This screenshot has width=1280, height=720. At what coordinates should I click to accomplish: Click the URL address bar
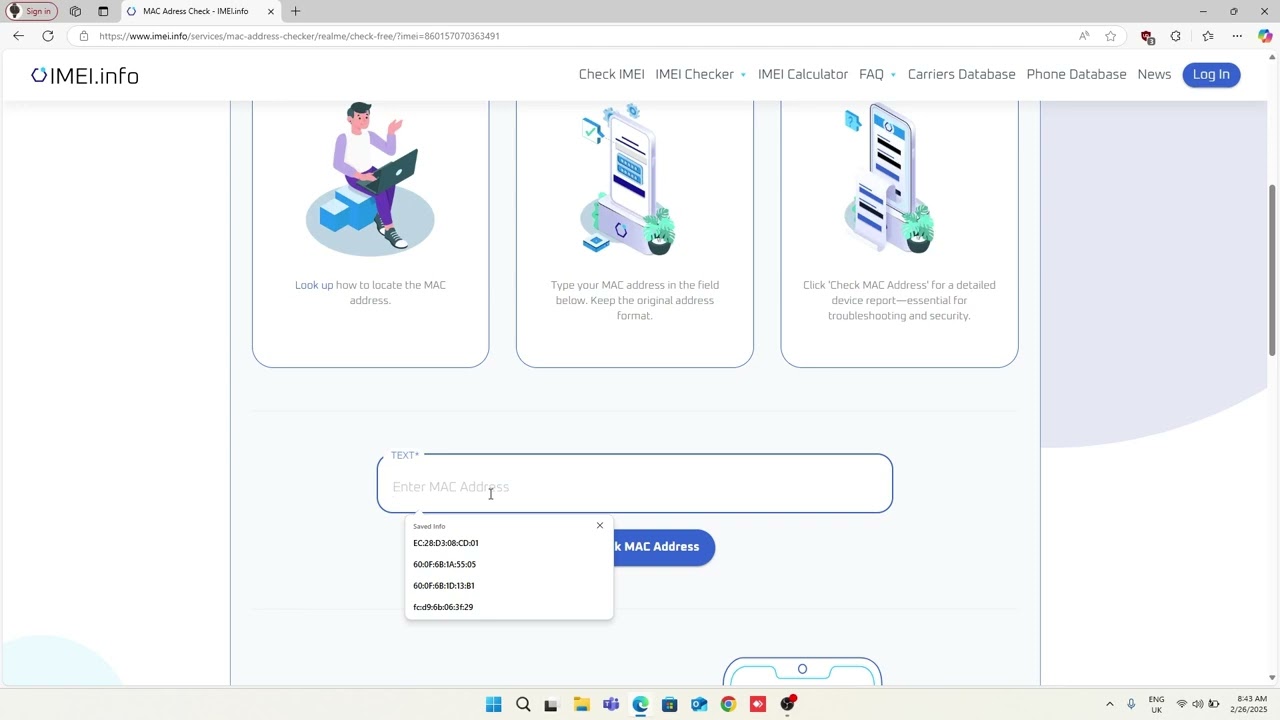pyautogui.click(x=580, y=36)
